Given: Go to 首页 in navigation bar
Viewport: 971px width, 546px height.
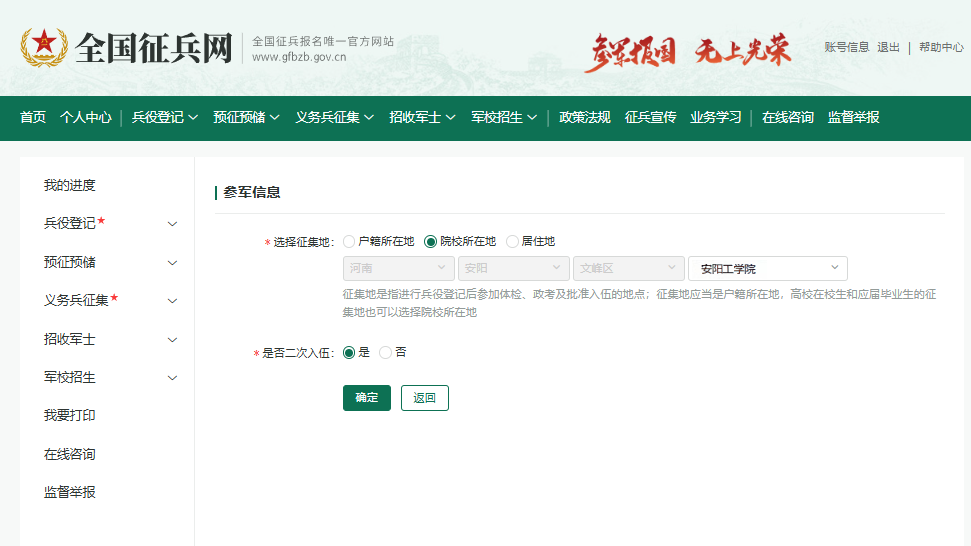Looking at the screenshot, I should (33, 117).
